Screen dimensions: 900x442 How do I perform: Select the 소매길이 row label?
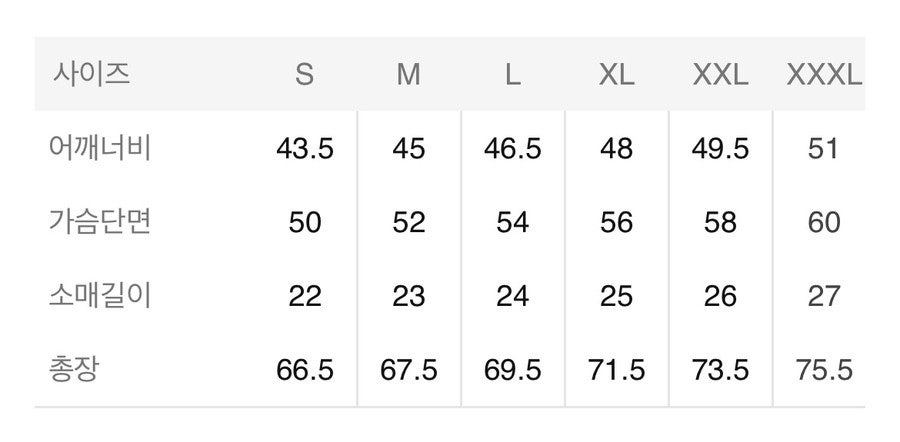click(100, 296)
